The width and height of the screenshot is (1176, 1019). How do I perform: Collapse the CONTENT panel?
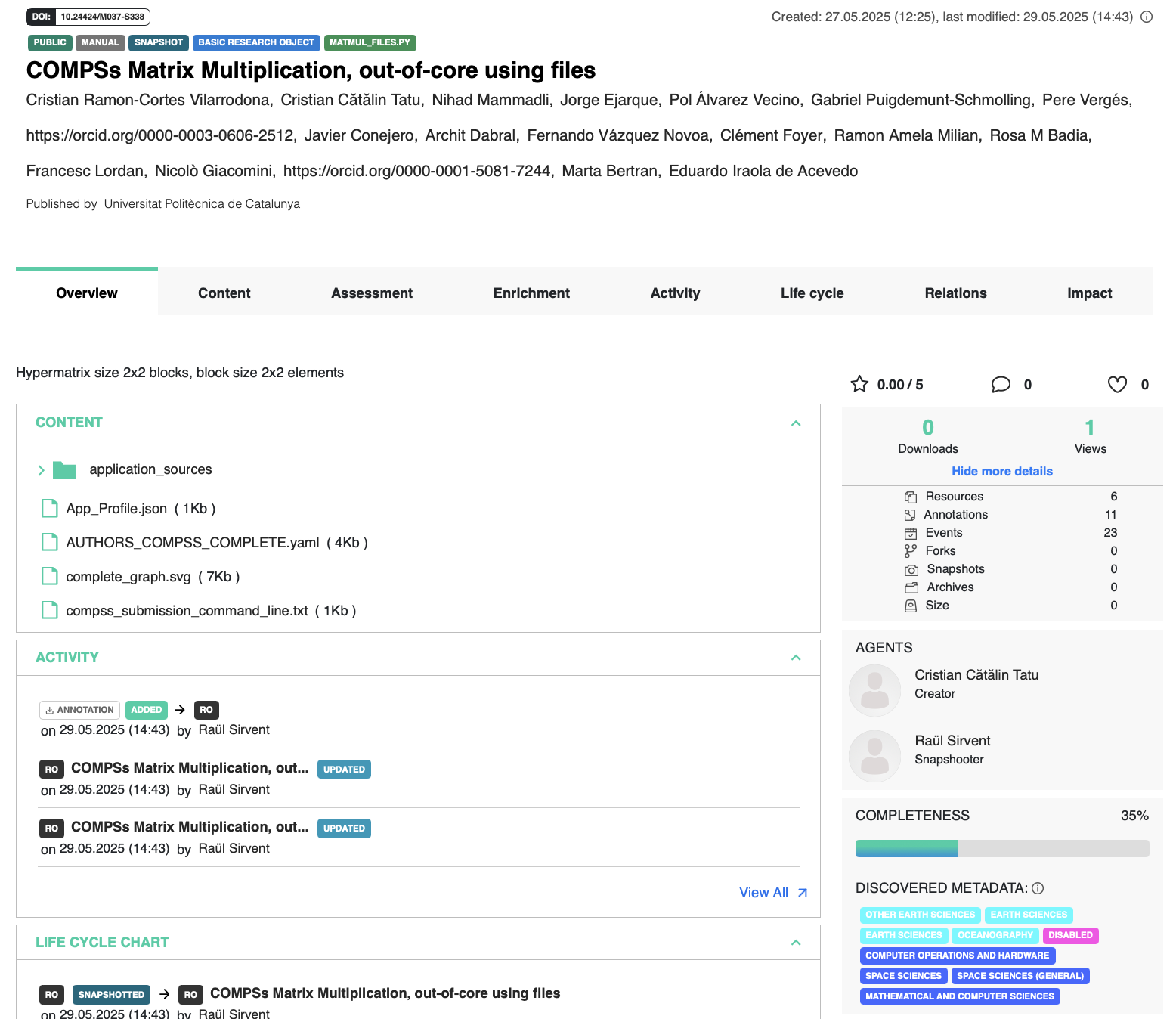796,423
